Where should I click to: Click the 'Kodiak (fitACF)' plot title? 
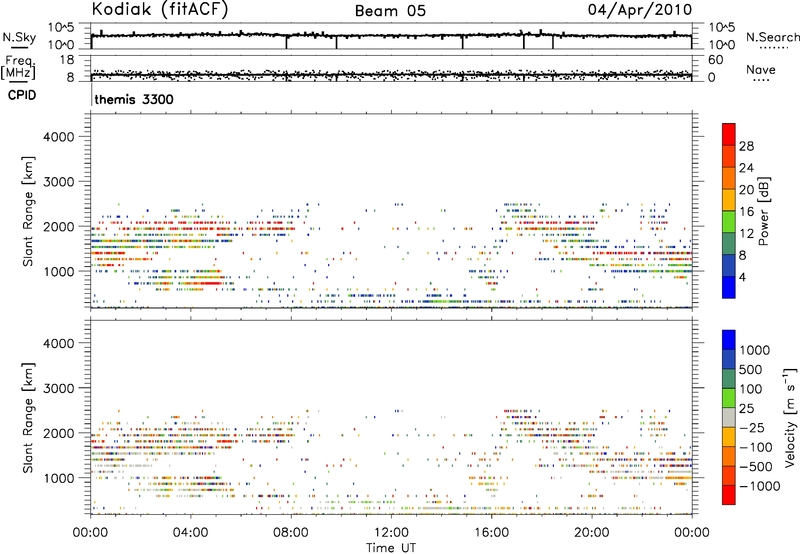click(160, 10)
